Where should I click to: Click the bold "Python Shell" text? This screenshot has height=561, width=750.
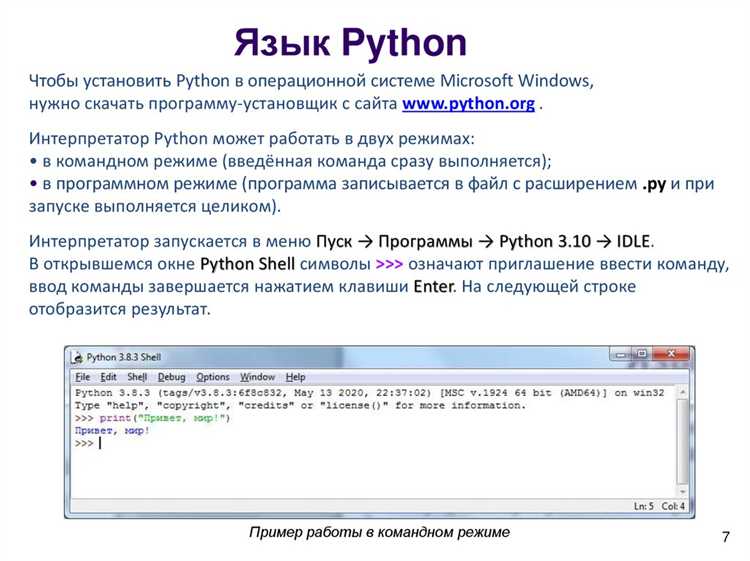click(247, 264)
